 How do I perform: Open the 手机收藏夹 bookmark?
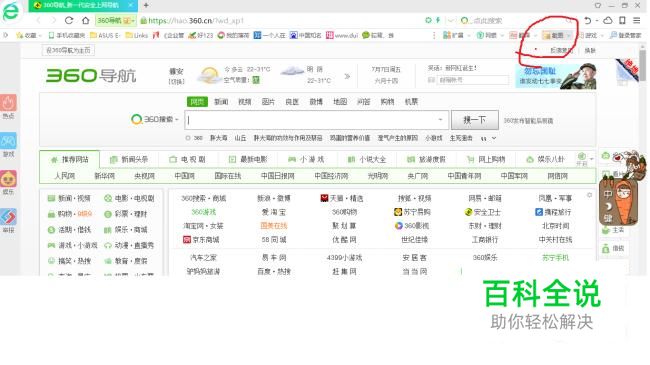tap(67, 35)
